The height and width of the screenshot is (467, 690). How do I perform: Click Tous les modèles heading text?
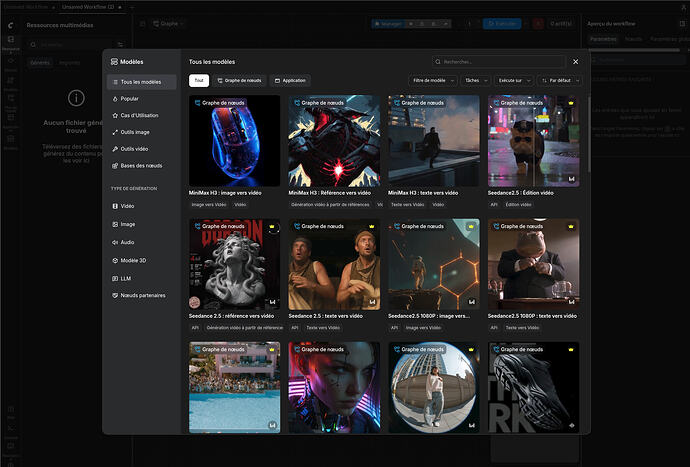212,62
